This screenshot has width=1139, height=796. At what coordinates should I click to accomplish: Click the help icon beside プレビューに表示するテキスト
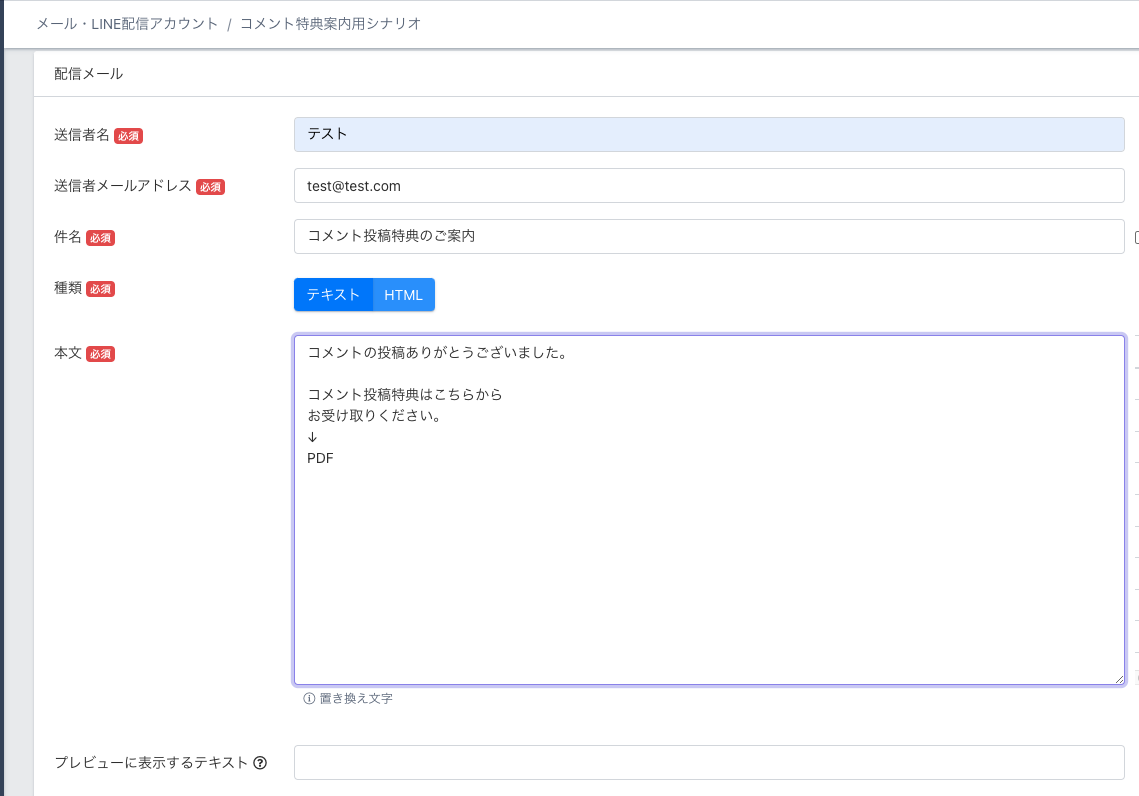[260, 763]
